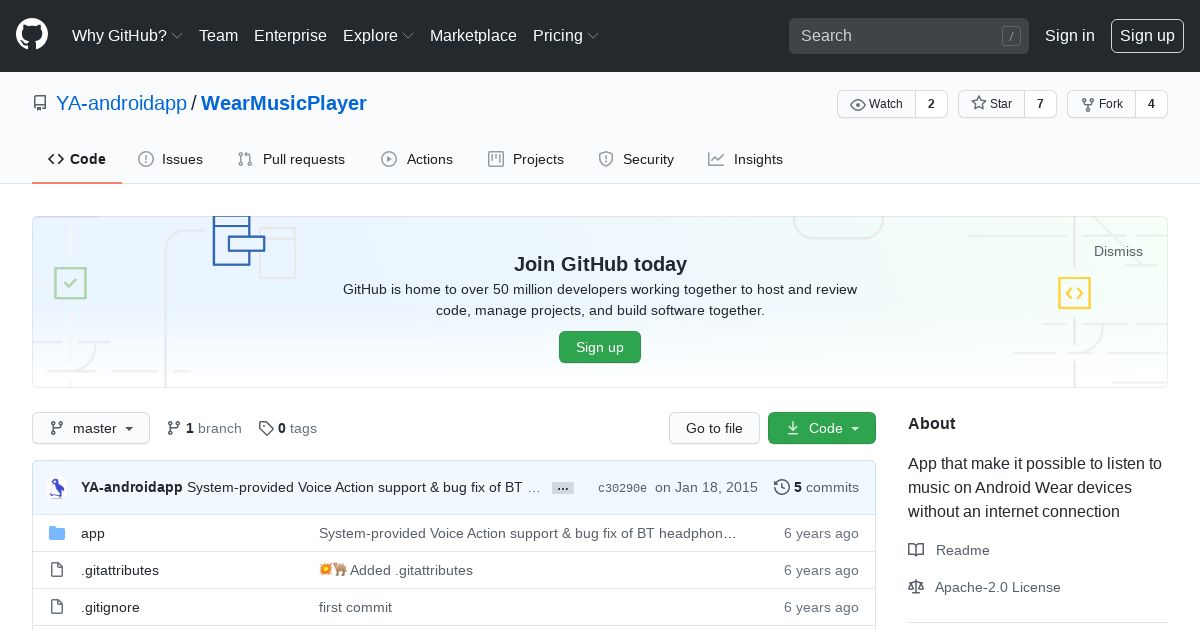Open the .gitignore file
The height and width of the screenshot is (630, 1200).
tap(110, 607)
